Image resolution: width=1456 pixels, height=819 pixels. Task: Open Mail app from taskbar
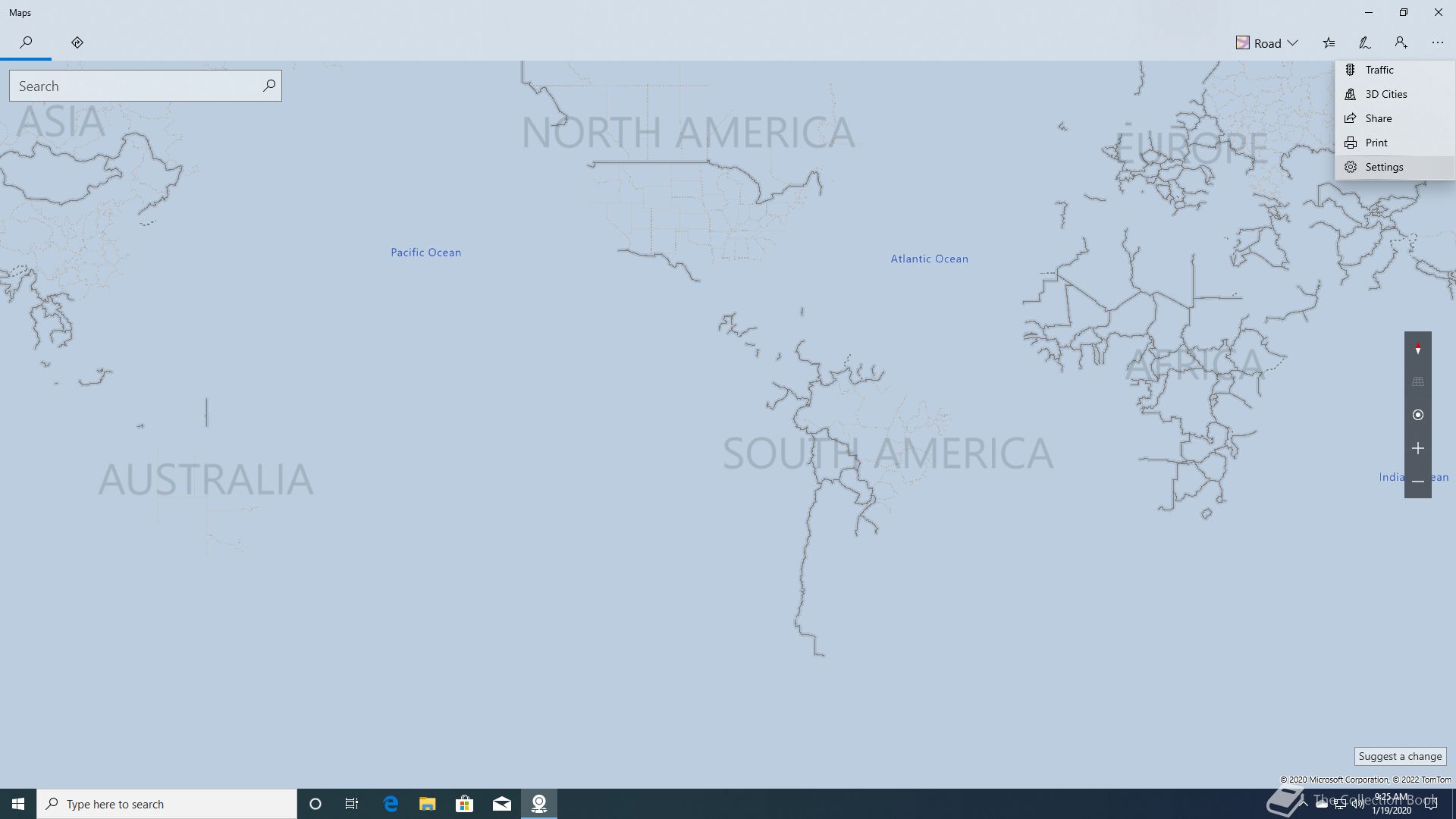point(502,804)
